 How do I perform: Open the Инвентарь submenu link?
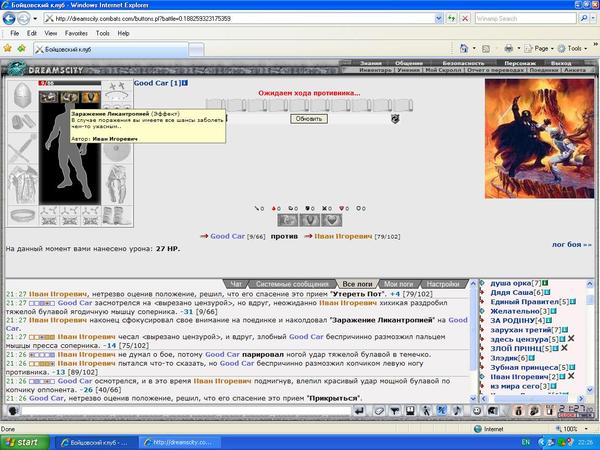(375, 70)
